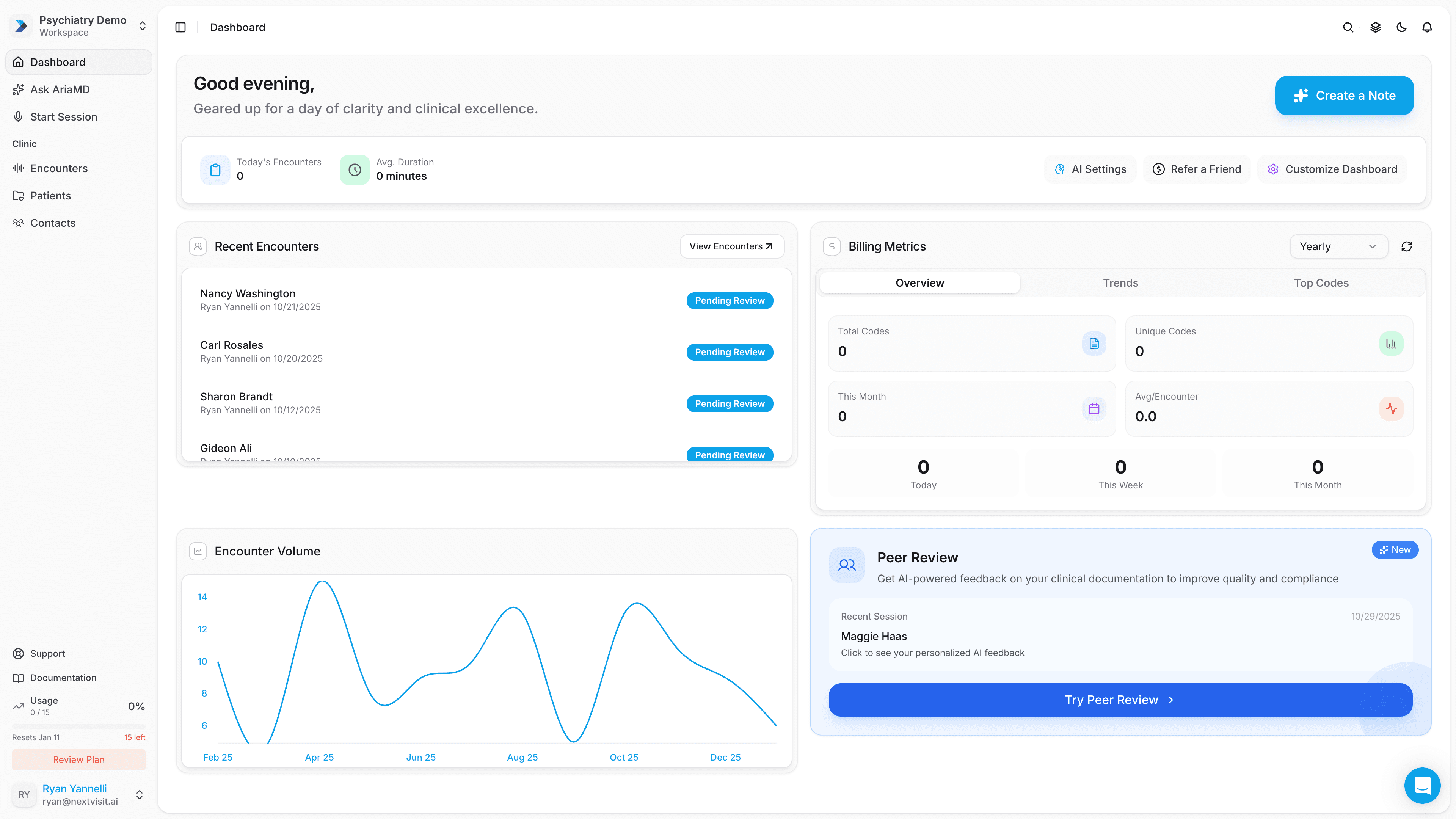This screenshot has height=819, width=1456.
Task: Click the Usage progress bar
Action: (78, 726)
